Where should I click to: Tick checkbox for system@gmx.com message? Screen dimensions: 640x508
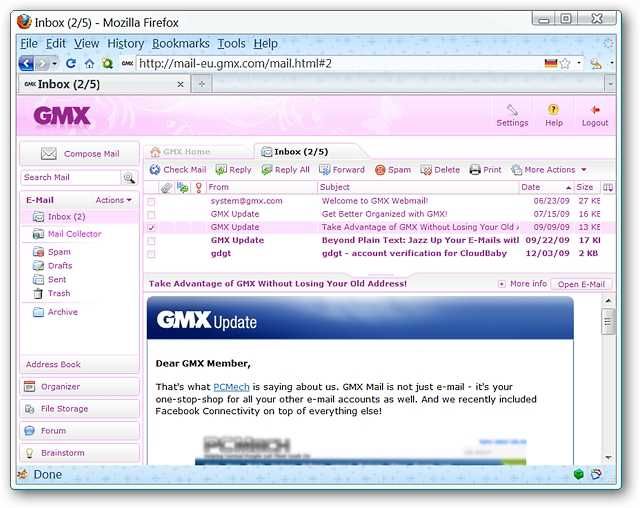click(151, 202)
